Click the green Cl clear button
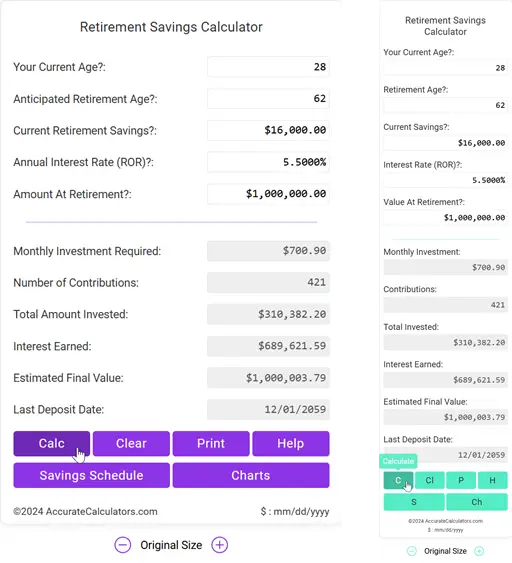 point(430,480)
